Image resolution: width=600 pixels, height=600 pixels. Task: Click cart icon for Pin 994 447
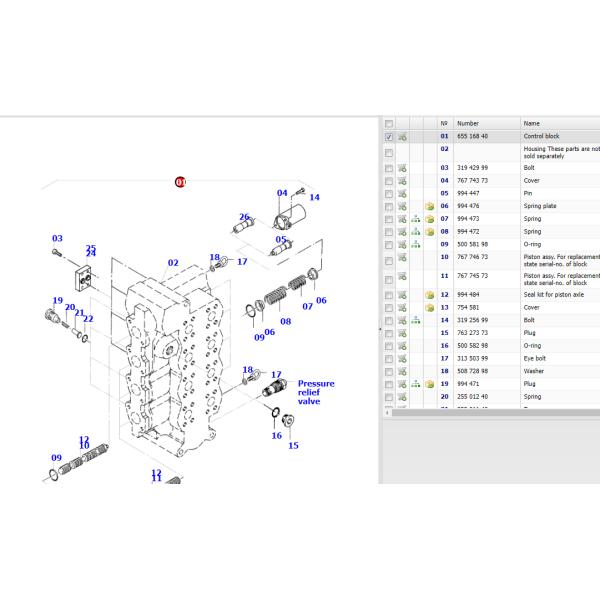click(x=402, y=193)
